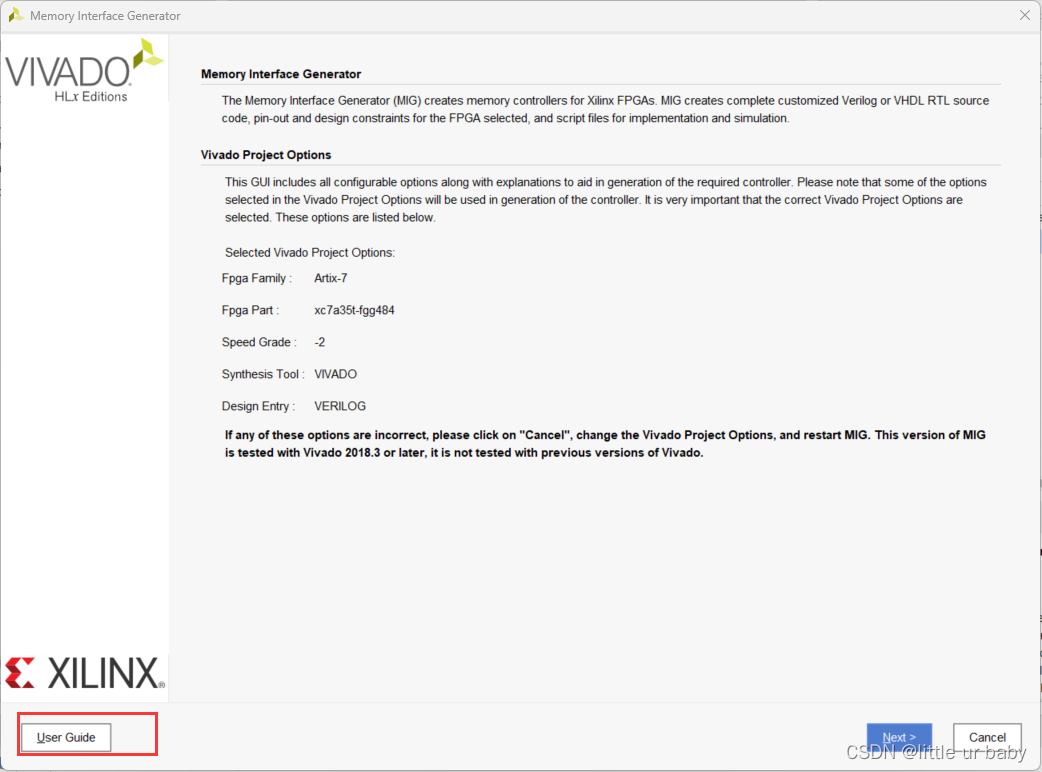Cancel the Memory Interface Generator wizard
The height and width of the screenshot is (772, 1042).
[987, 737]
